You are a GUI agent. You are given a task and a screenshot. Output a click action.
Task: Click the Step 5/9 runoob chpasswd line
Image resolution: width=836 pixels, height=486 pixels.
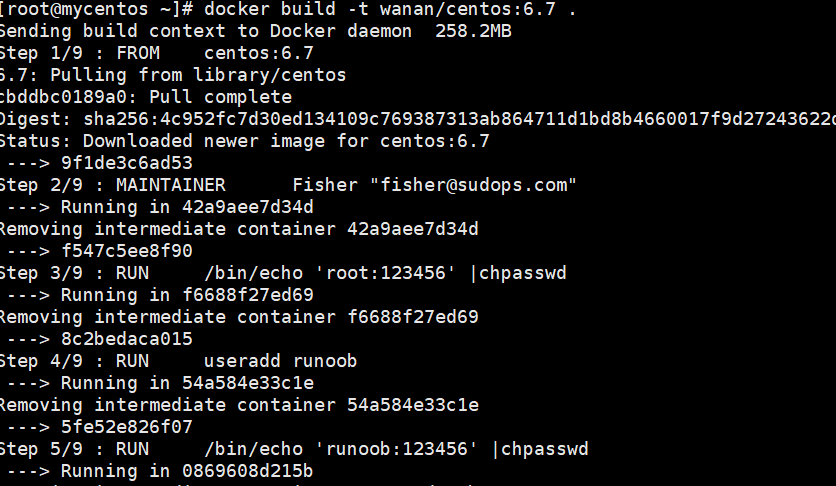tap(294, 449)
